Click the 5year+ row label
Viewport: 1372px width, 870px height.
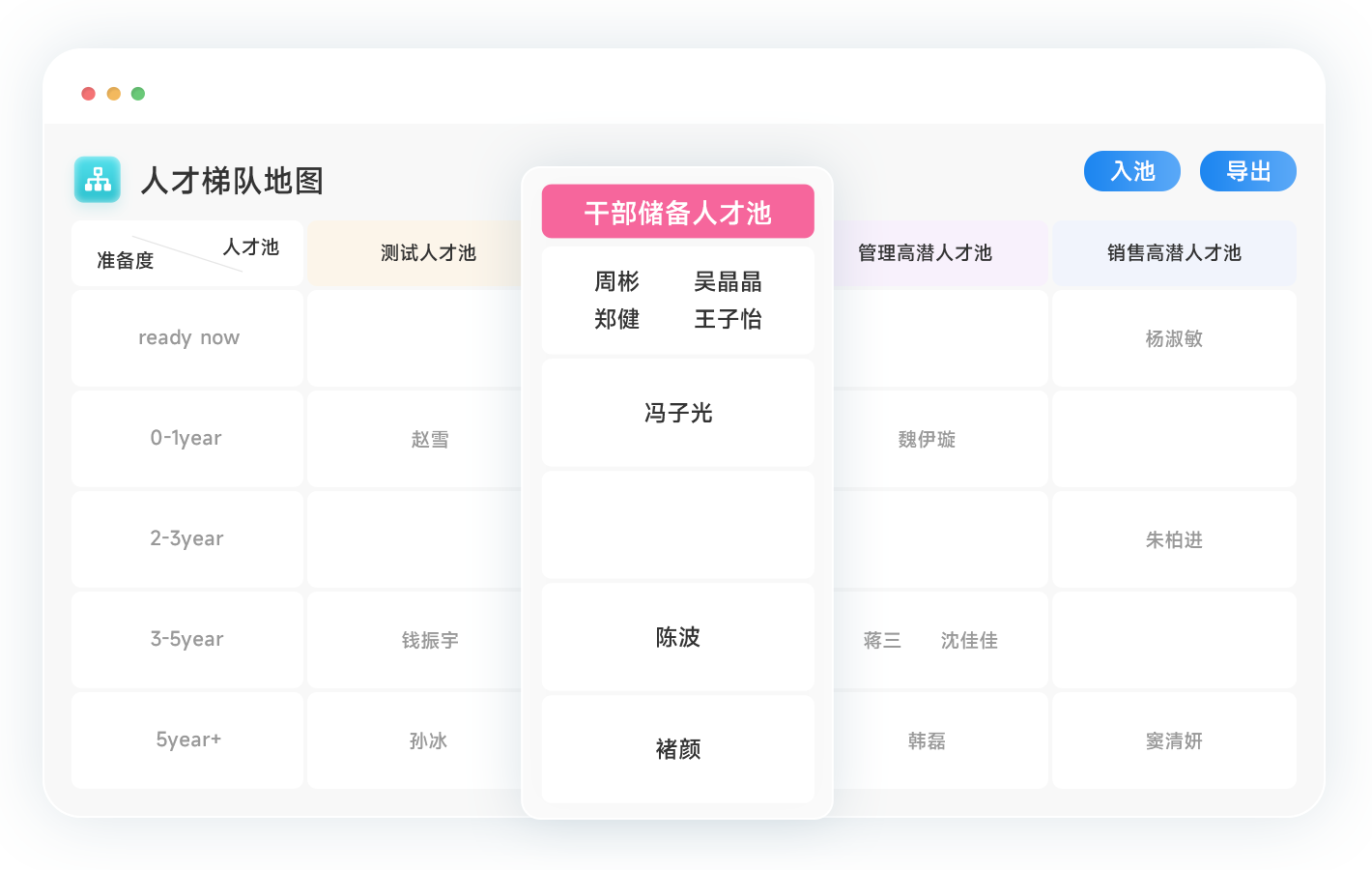pyautogui.click(x=188, y=740)
